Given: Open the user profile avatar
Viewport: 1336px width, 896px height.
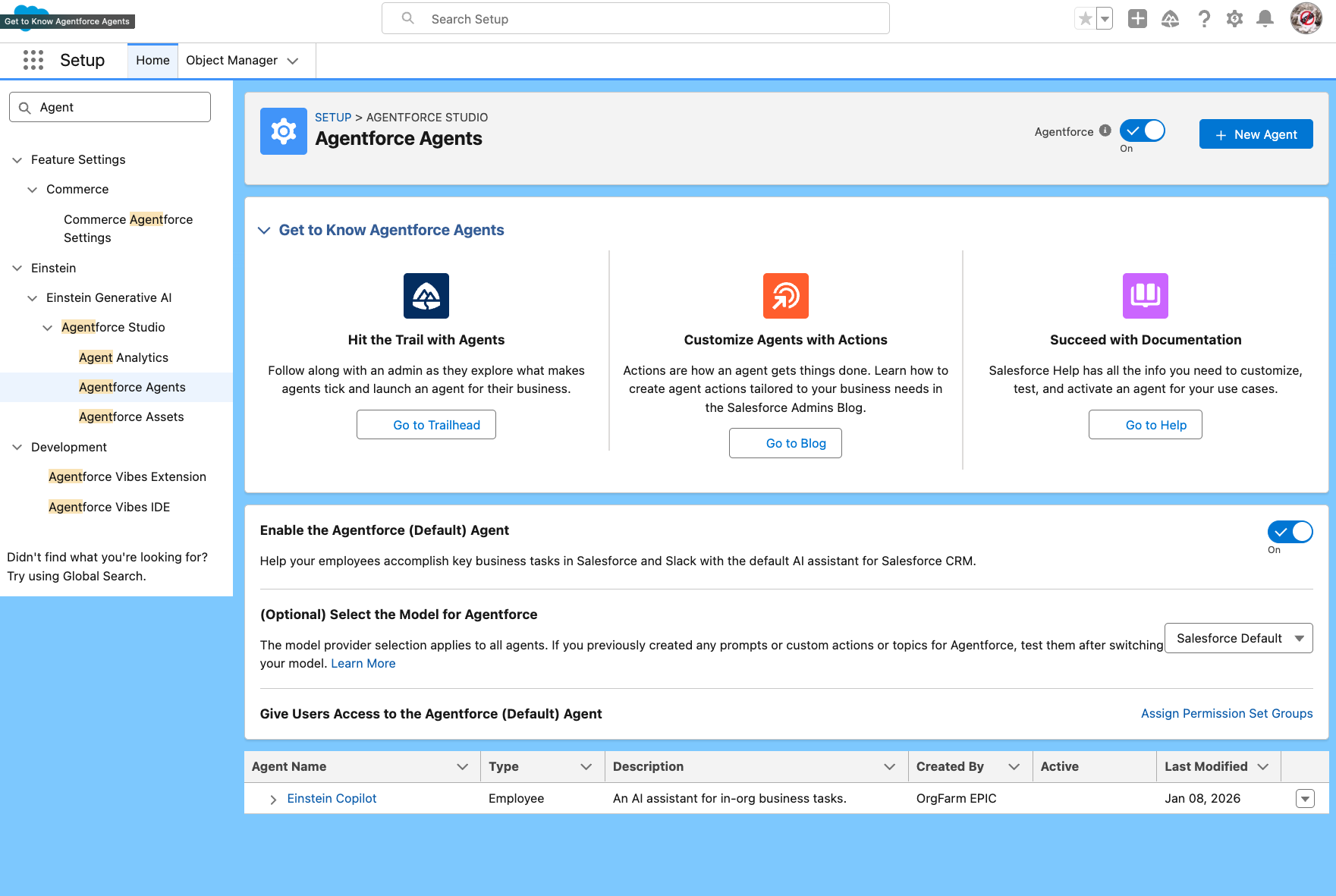Looking at the screenshot, I should [1306, 19].
